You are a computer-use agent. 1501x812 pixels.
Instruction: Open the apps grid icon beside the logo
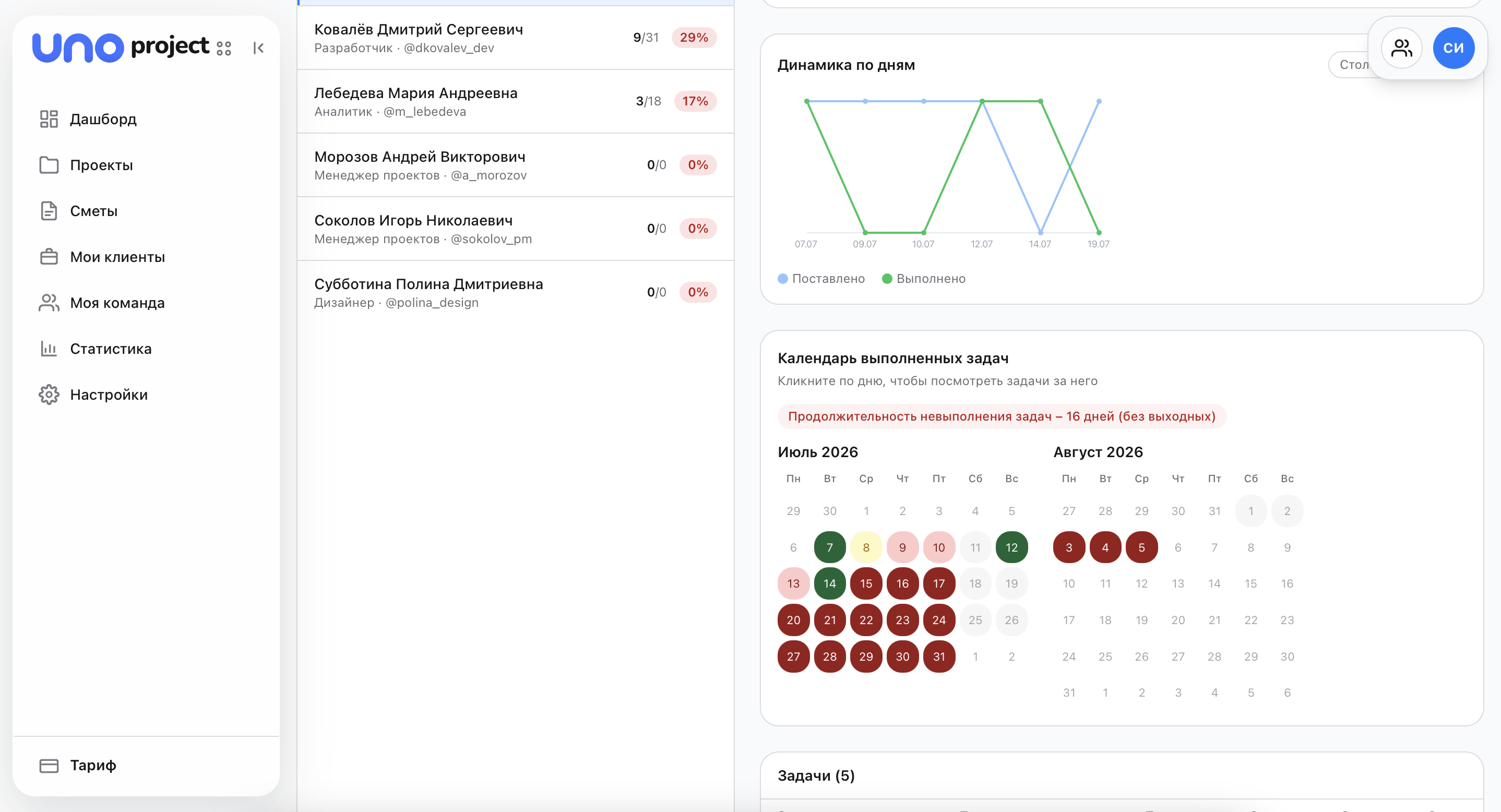(224, 49)
